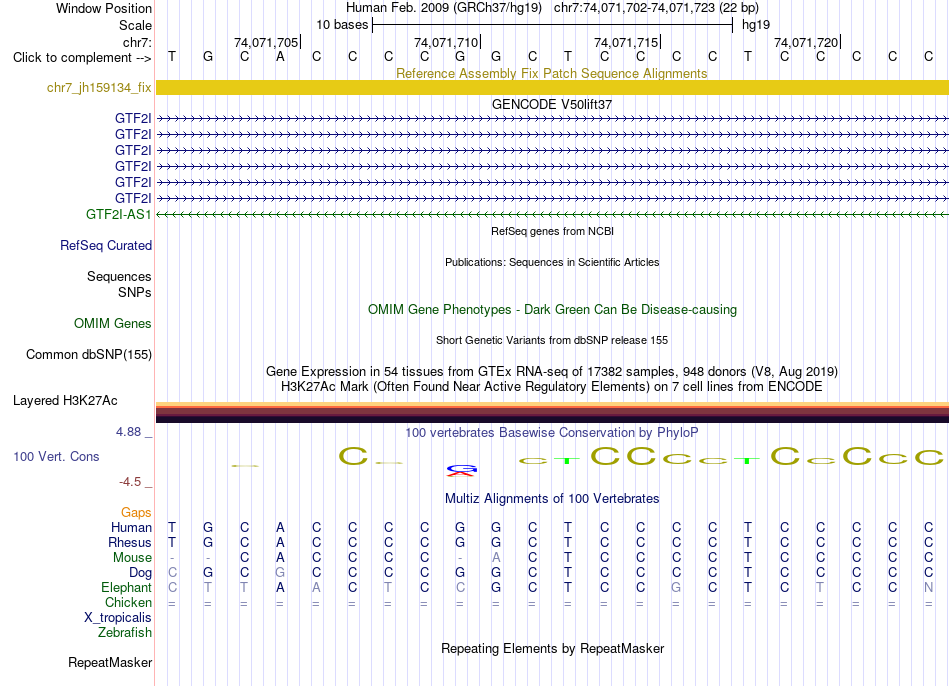
Task: Select the Elephant alignment row label
Action: coord(126,588)
